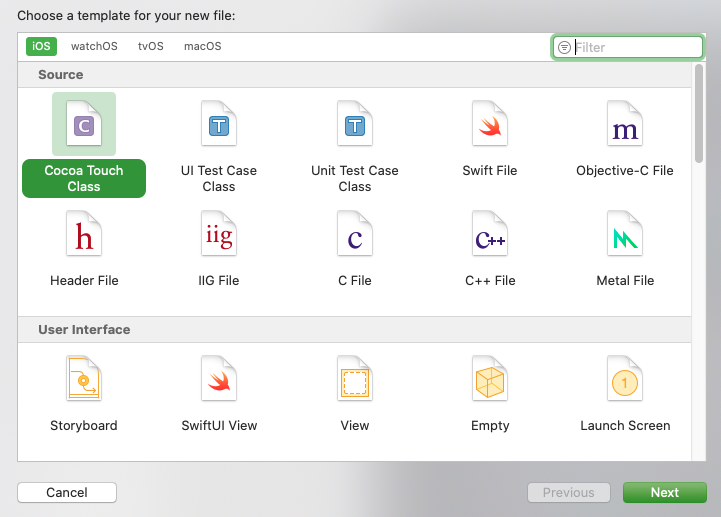Click the vertical scrollbar thumb
This screenshot has width=721, height=517.
point(699,113)
